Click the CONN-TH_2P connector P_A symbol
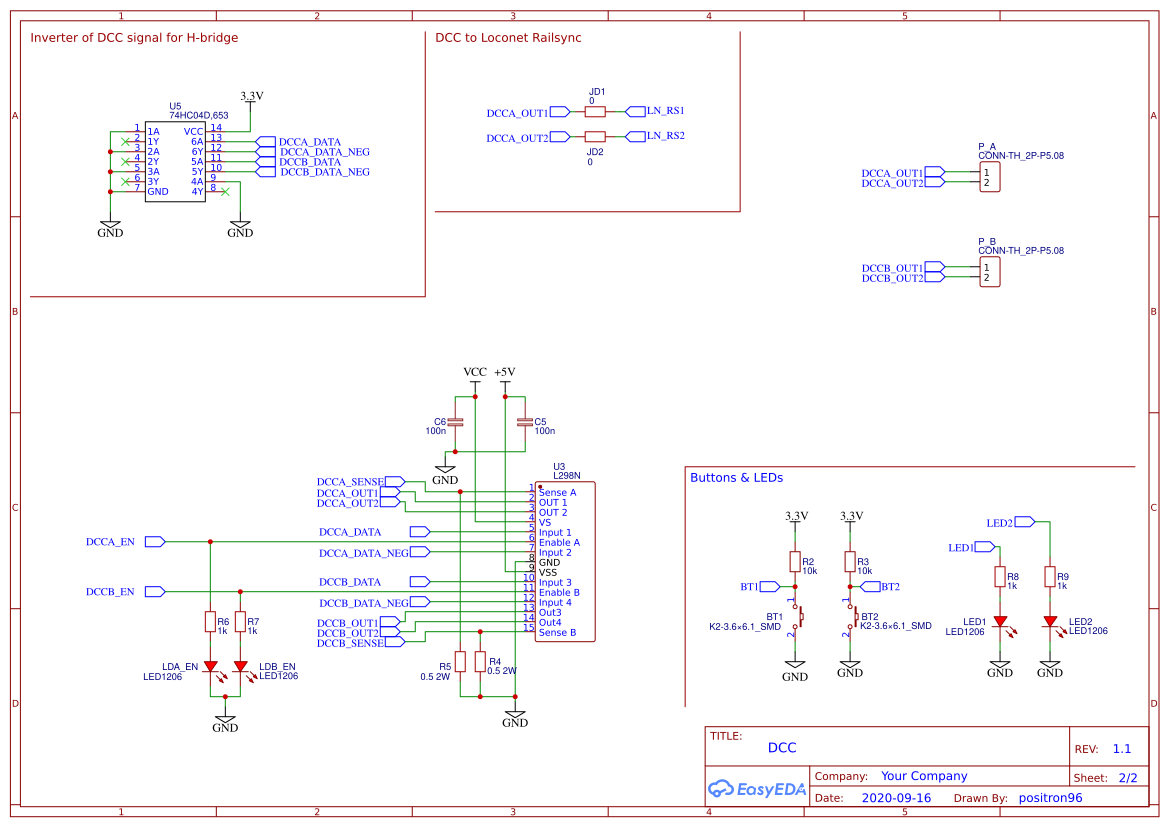 coord(990,178)
